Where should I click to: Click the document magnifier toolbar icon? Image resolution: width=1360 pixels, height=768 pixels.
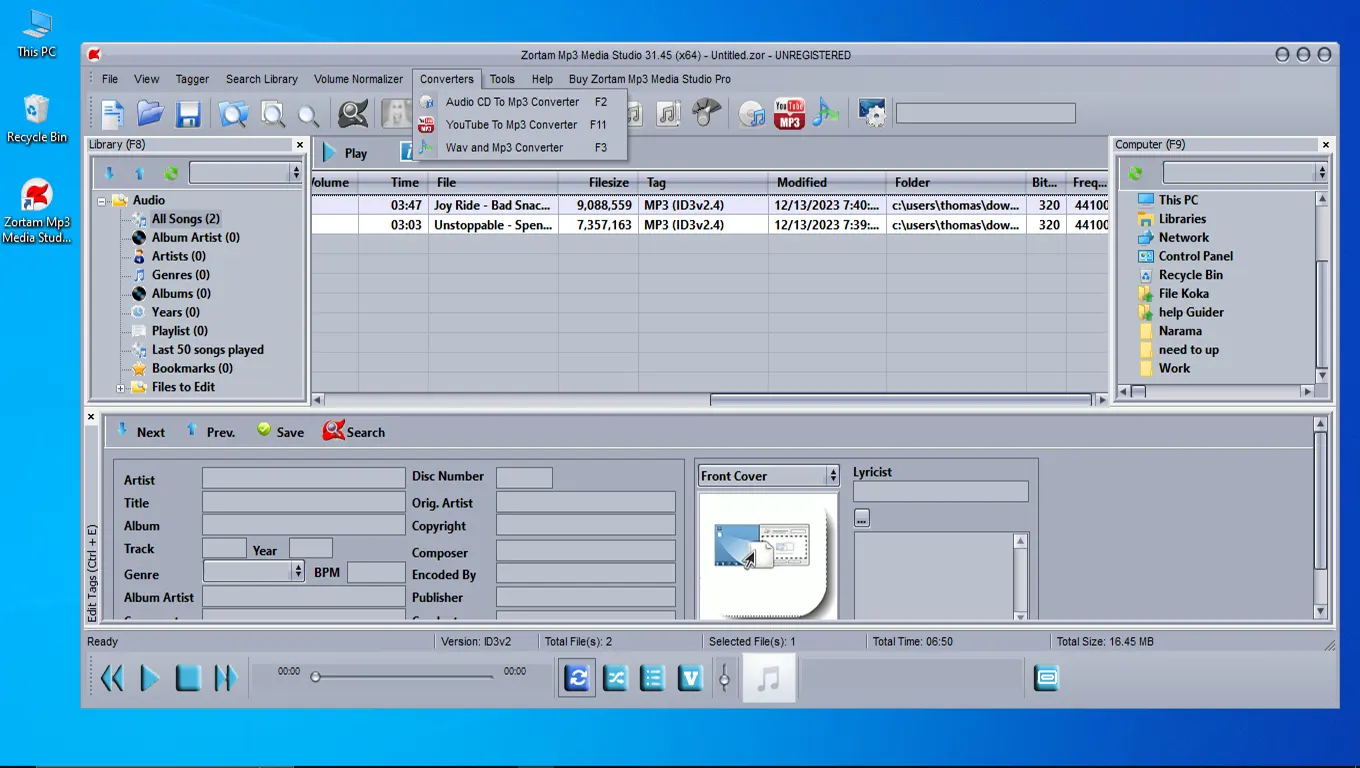pos(273,114)
